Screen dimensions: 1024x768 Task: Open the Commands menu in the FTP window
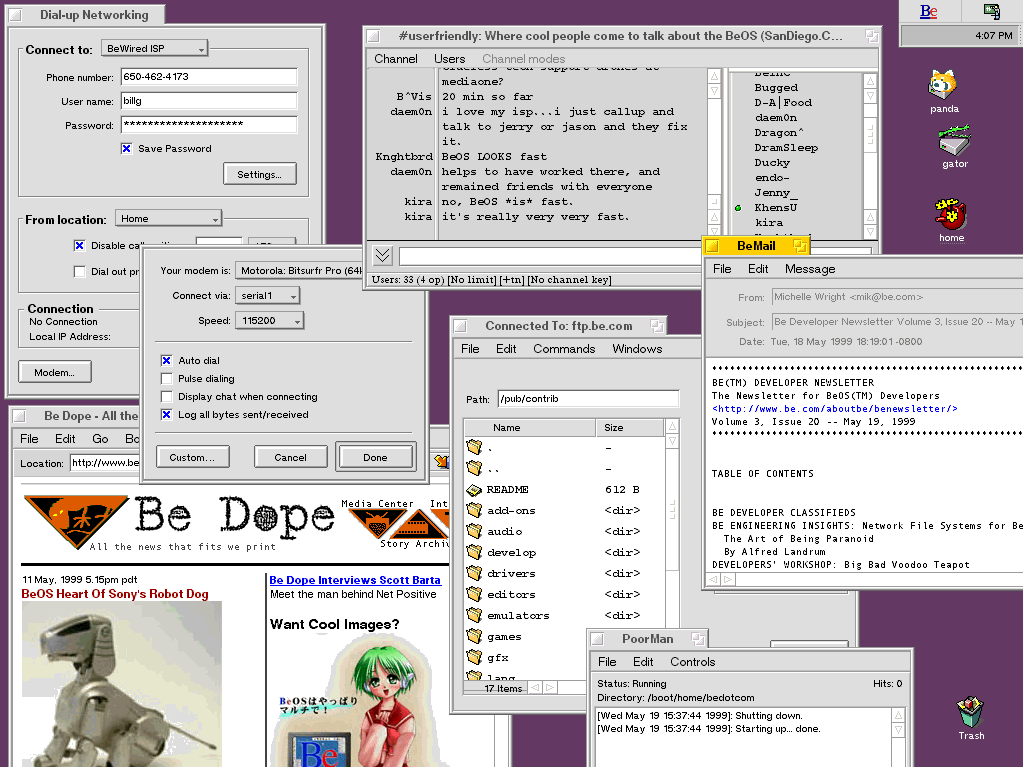tap(564, 349)
